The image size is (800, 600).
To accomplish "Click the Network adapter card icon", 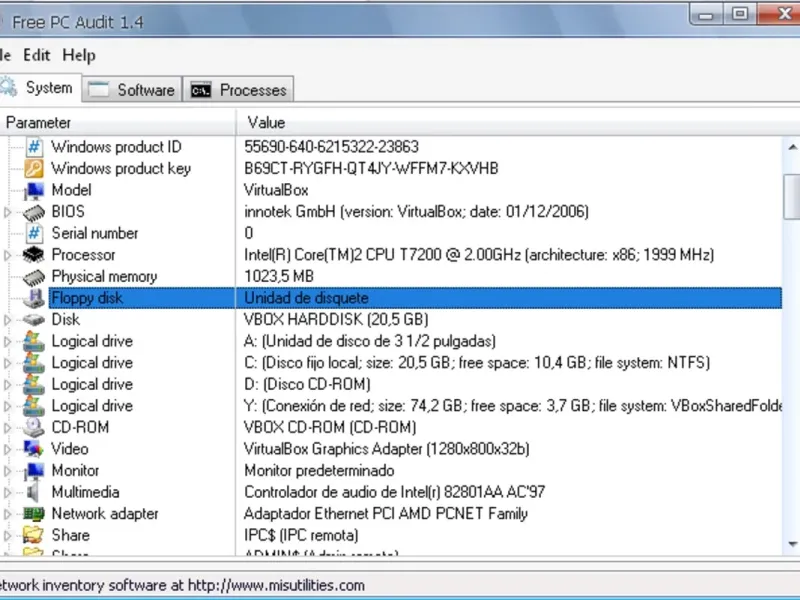I will (x=34, y=514).
